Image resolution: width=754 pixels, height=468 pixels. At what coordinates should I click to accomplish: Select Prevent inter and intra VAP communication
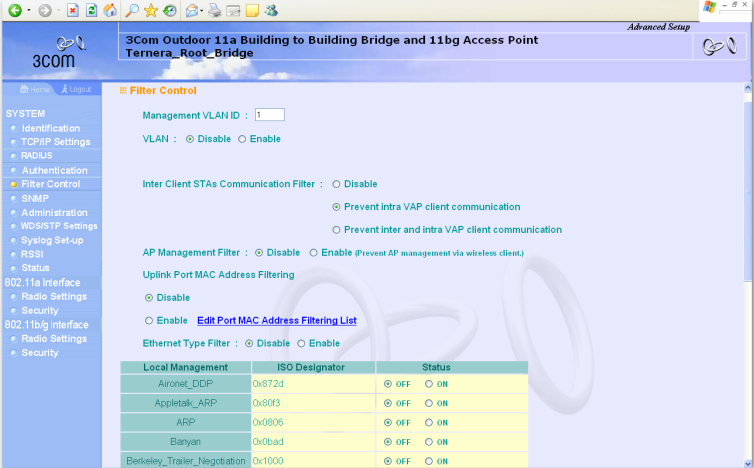click(x=337, y=229)
